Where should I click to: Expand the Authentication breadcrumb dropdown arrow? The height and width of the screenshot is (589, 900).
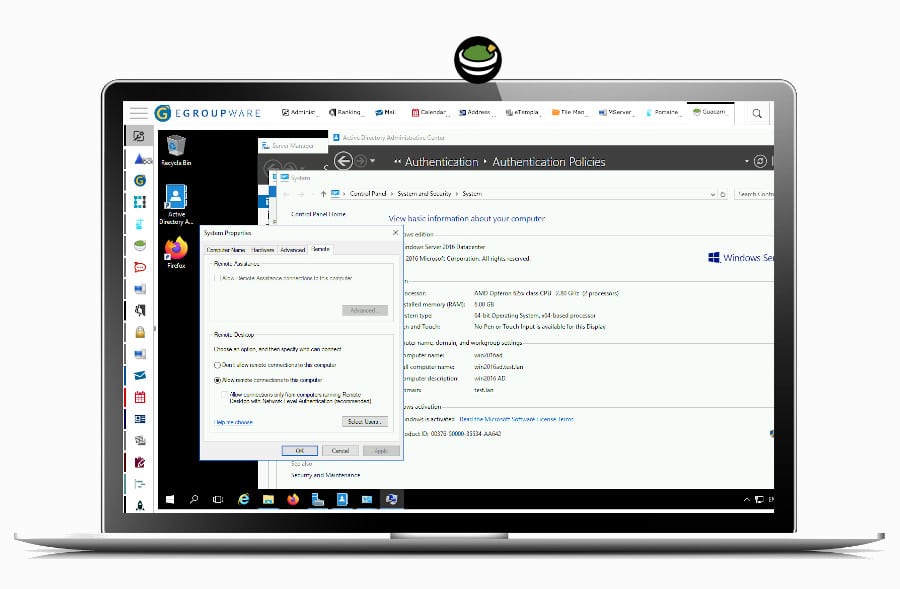485,162
